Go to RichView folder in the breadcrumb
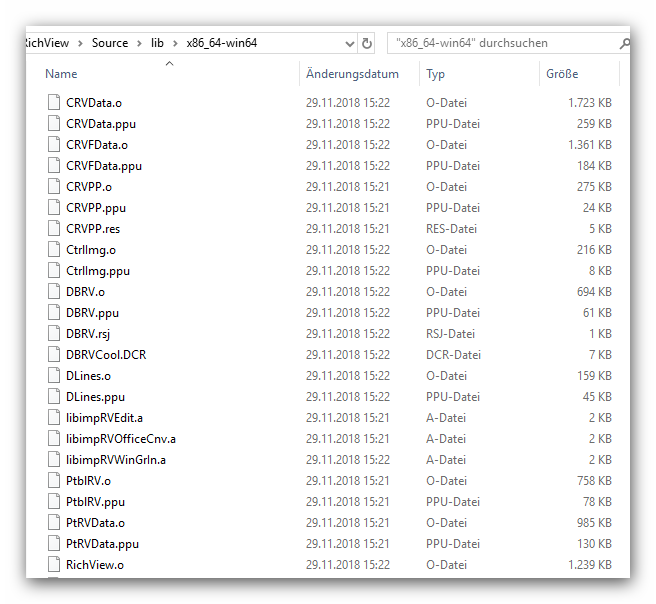The height and width of the screenshot is (604, 656). pos(47,43)
